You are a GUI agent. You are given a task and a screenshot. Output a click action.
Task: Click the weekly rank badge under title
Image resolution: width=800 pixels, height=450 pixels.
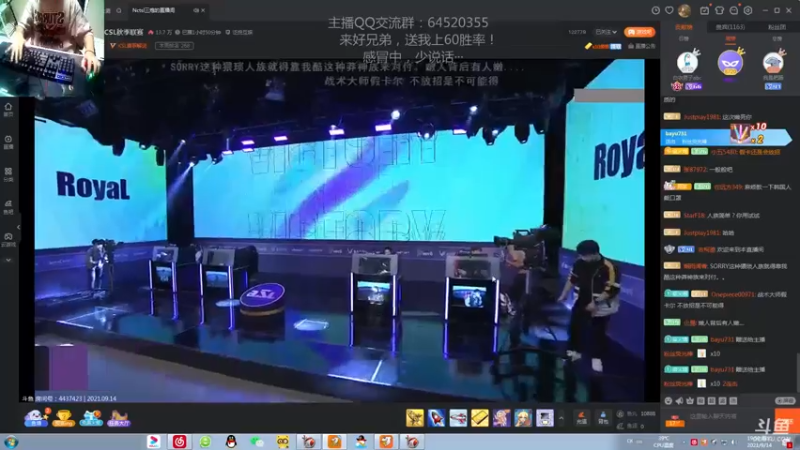pos(174,45)
